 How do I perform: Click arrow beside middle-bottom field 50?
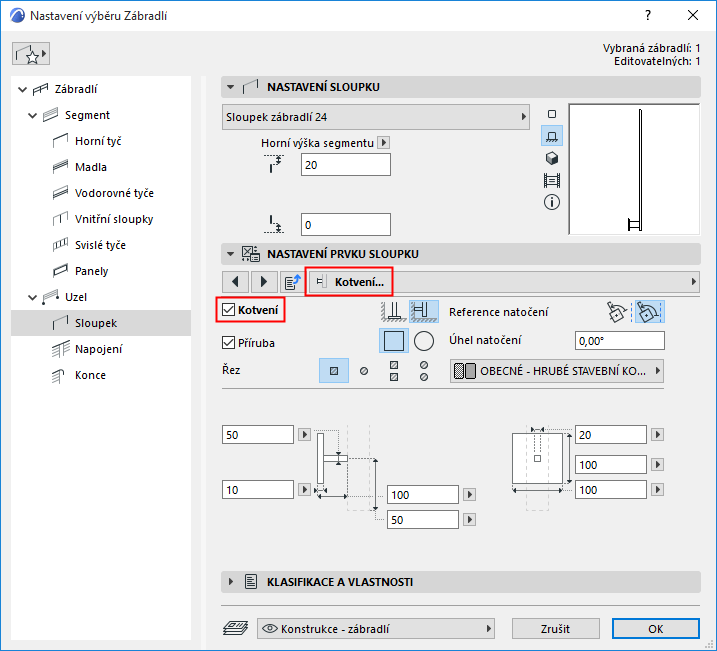point(469,519)
